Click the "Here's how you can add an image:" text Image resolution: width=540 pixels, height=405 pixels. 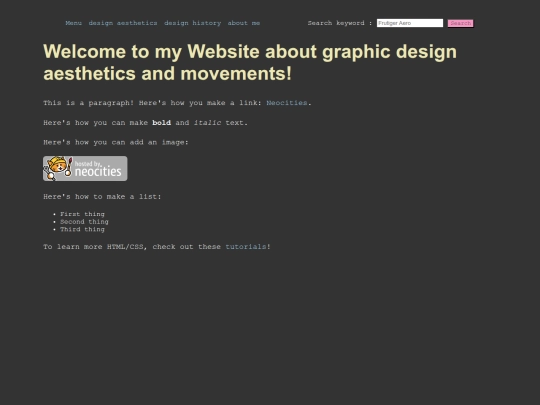116,142
